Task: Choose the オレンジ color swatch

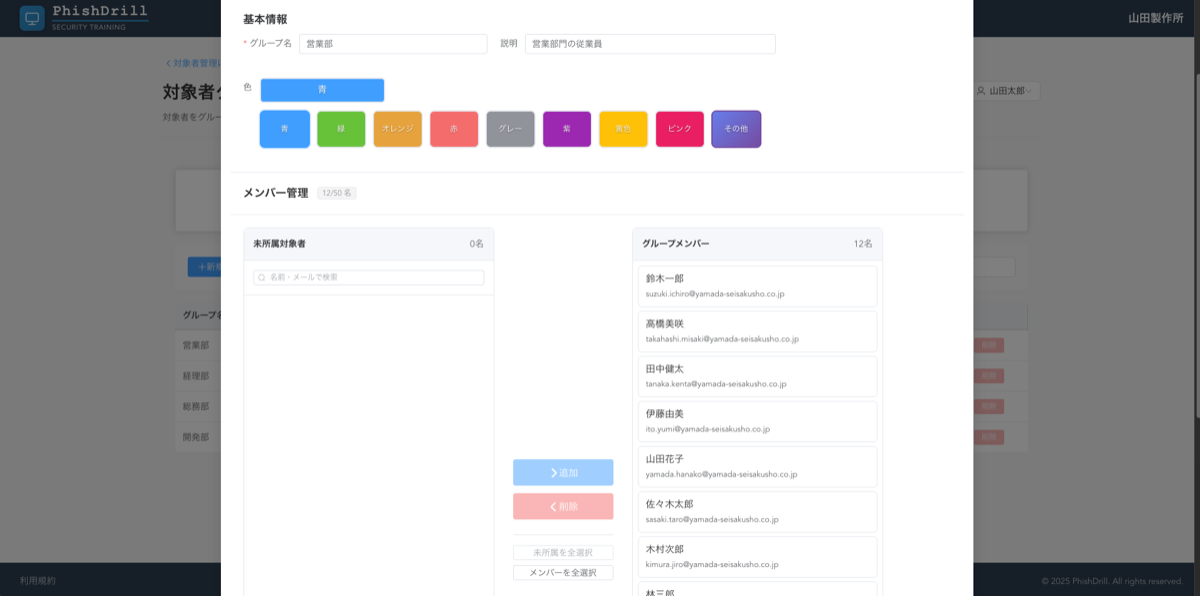Action: click(397, 129)
